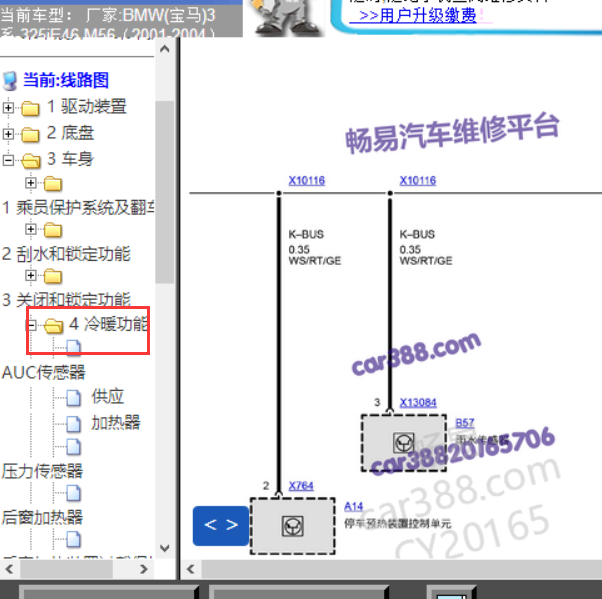Click the 停车预热装置控制单元 label
This screenshot has height=599, width=602.
point(398,524)
